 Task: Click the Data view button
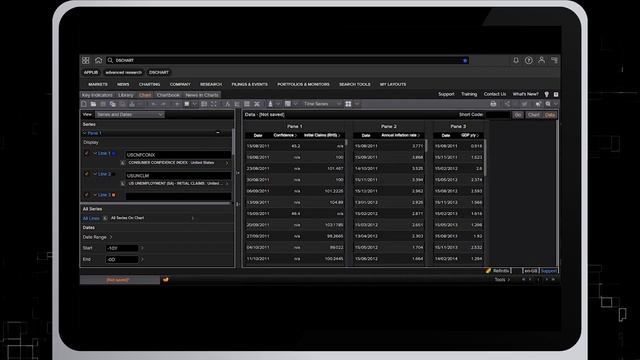click(550, 115)
